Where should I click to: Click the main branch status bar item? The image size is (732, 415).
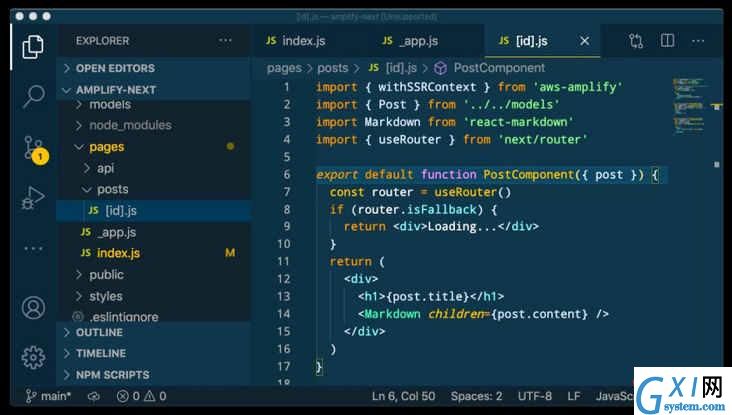point(49,396)
